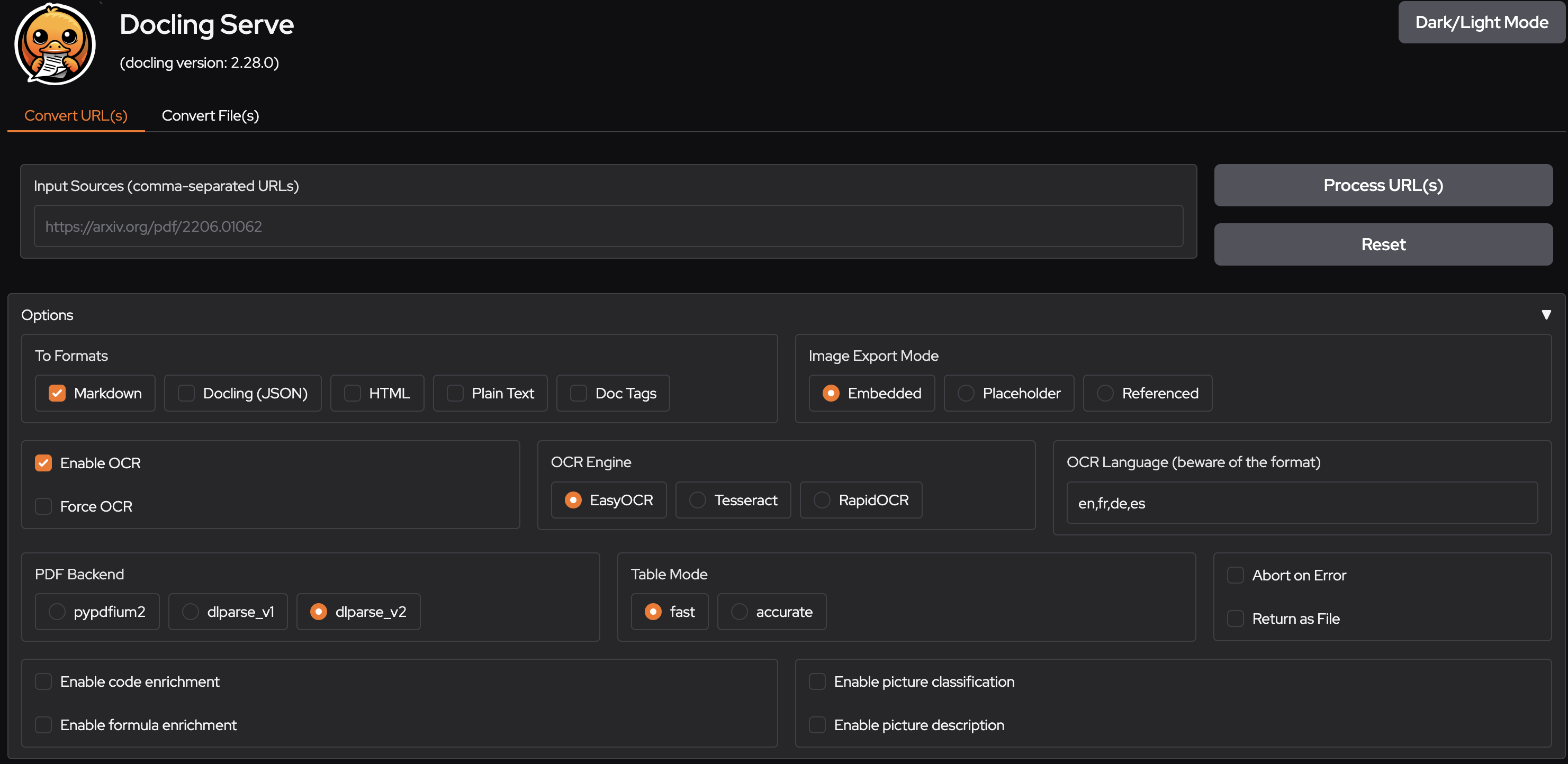Viewport: 1568px width, 764px height.
Task: Uncheck the Markdown format checkbox
Action: point(57,393)
